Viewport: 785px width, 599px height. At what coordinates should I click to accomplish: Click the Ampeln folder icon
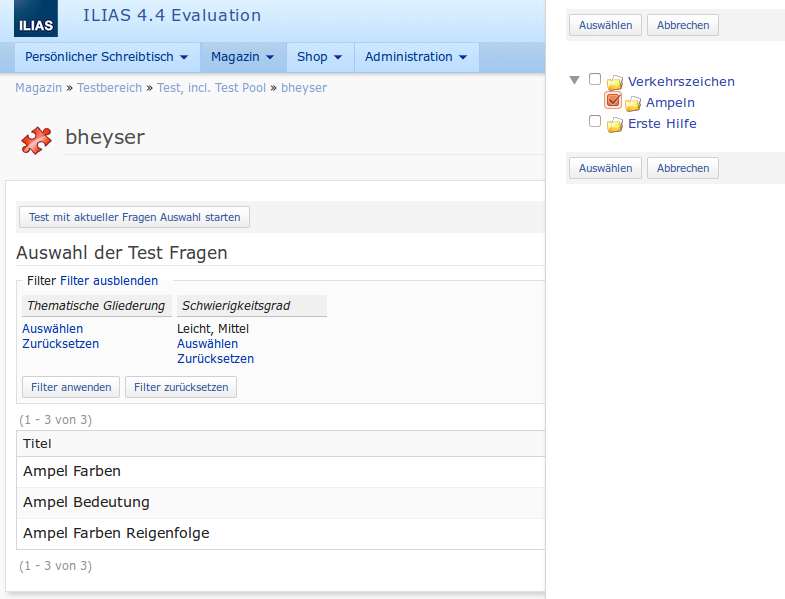[633, 103]
